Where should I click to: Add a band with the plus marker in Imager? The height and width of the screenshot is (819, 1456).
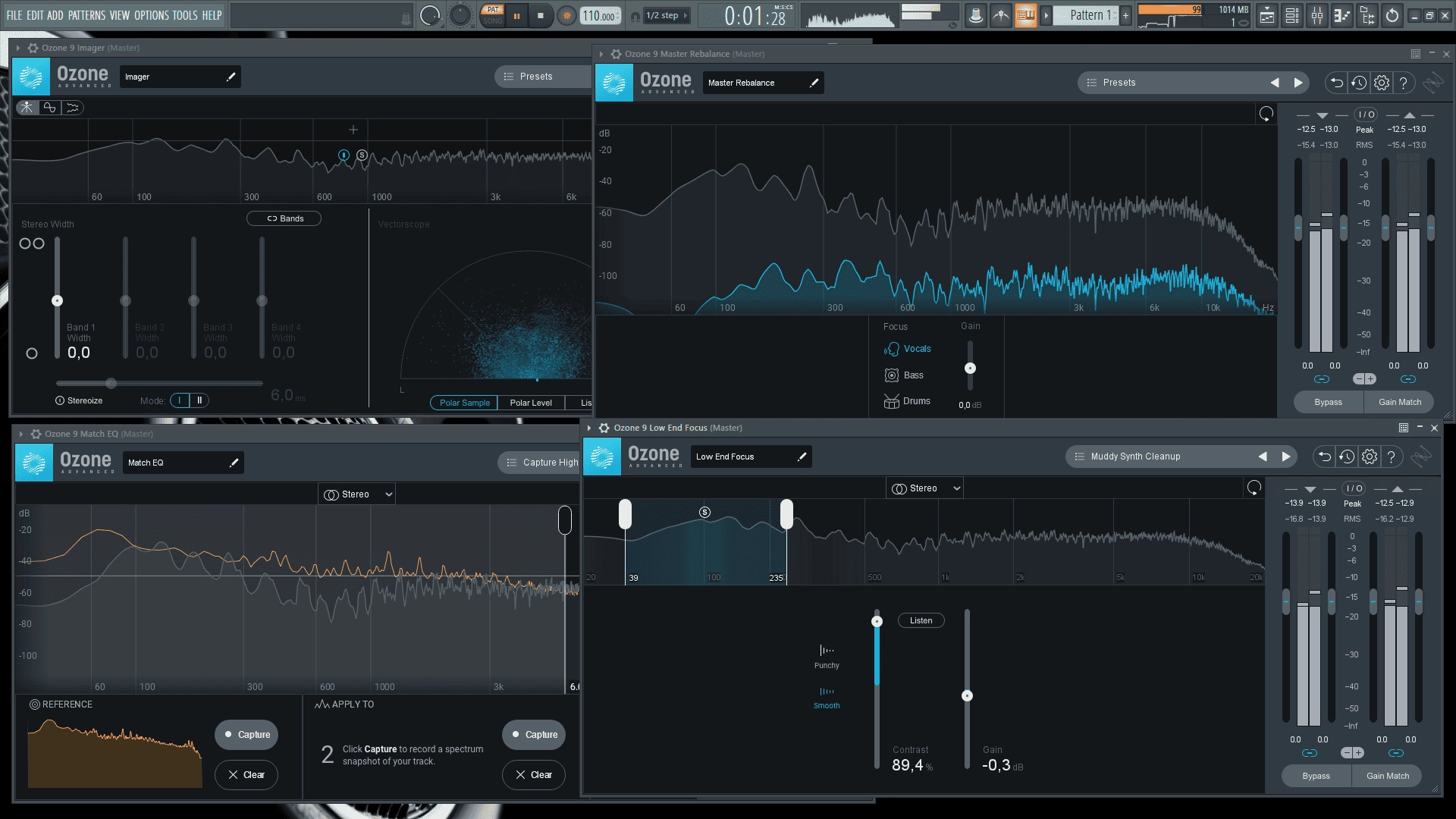tap(353, 130)
